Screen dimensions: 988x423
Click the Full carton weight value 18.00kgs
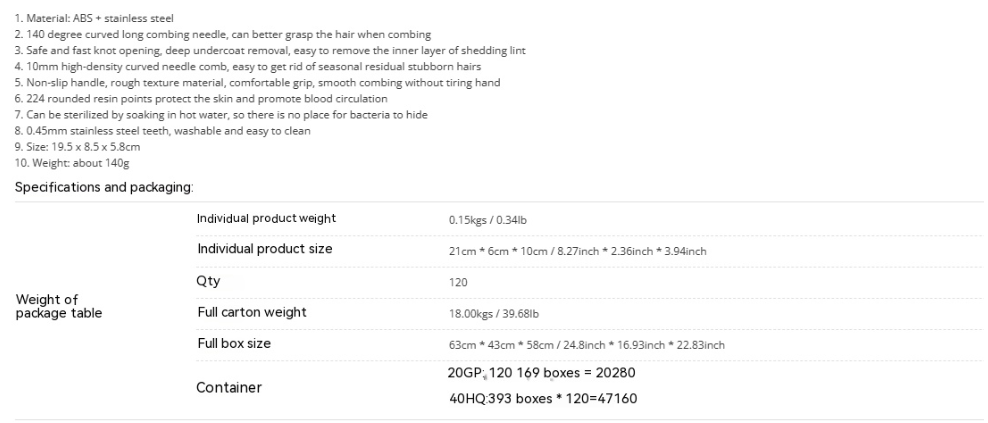[493, 314]
